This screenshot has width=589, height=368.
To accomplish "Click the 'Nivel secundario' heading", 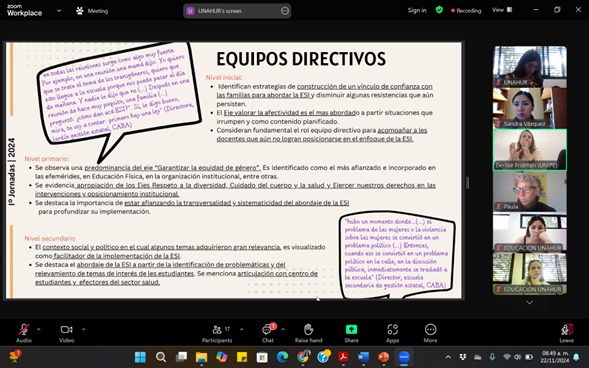I will [50, 238].
